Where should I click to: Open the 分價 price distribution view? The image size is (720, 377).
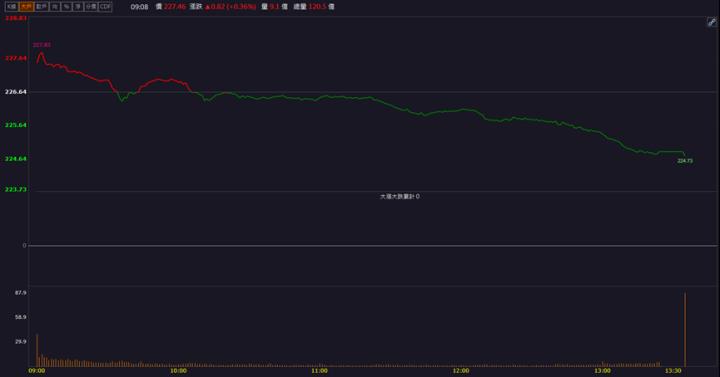[91, 6]
